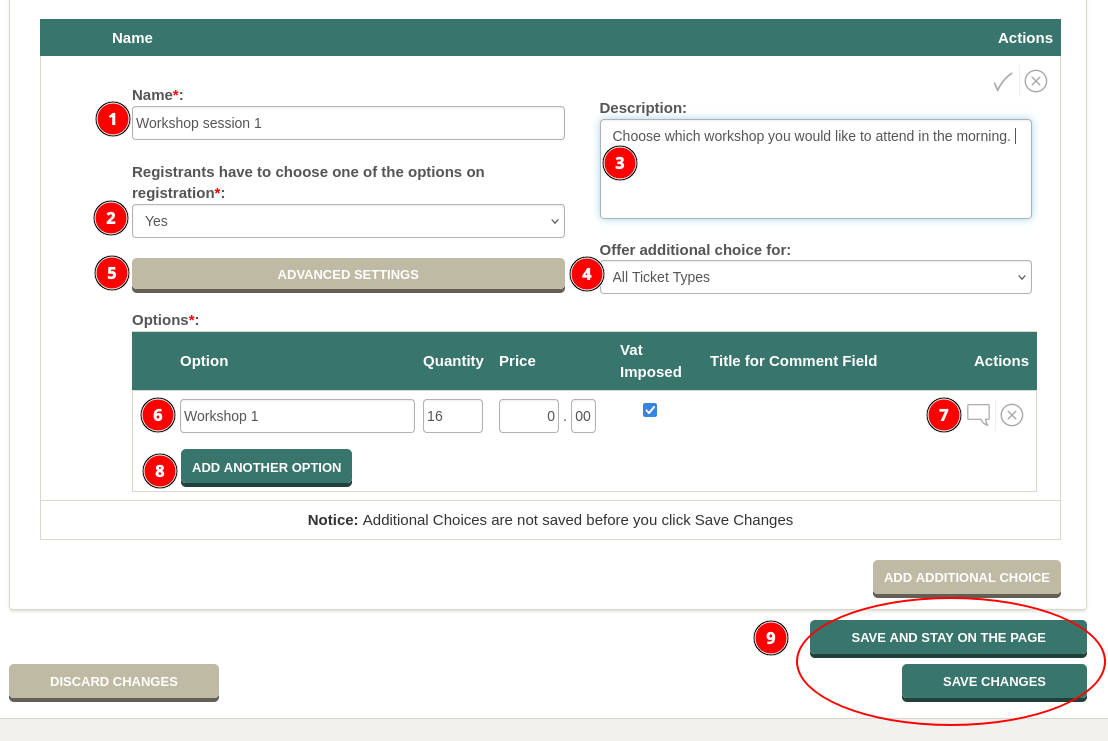Click the Add Additional Choice button
Viewport: 1108px width, 741px height.
(x=966, y=577)
